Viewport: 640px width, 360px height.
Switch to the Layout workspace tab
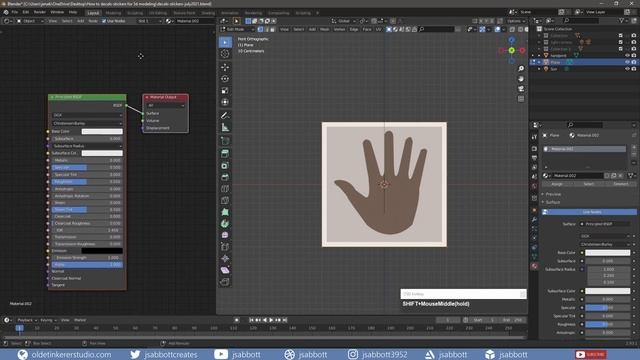[93, 13]
